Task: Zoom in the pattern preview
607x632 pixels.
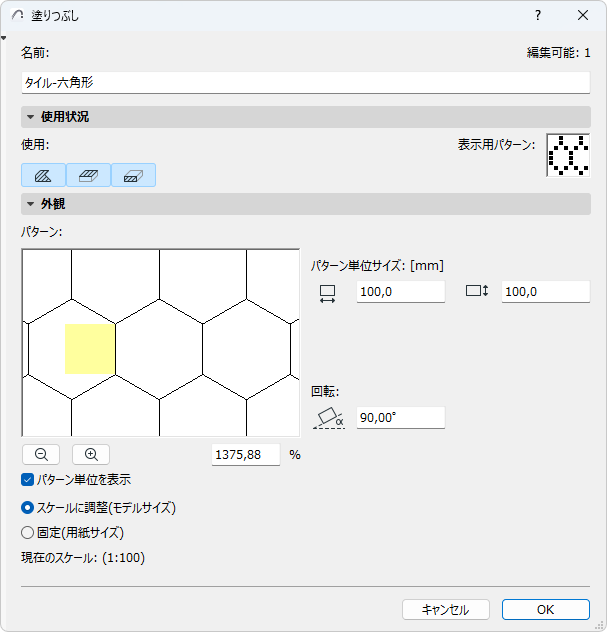Action: point(91,454)
